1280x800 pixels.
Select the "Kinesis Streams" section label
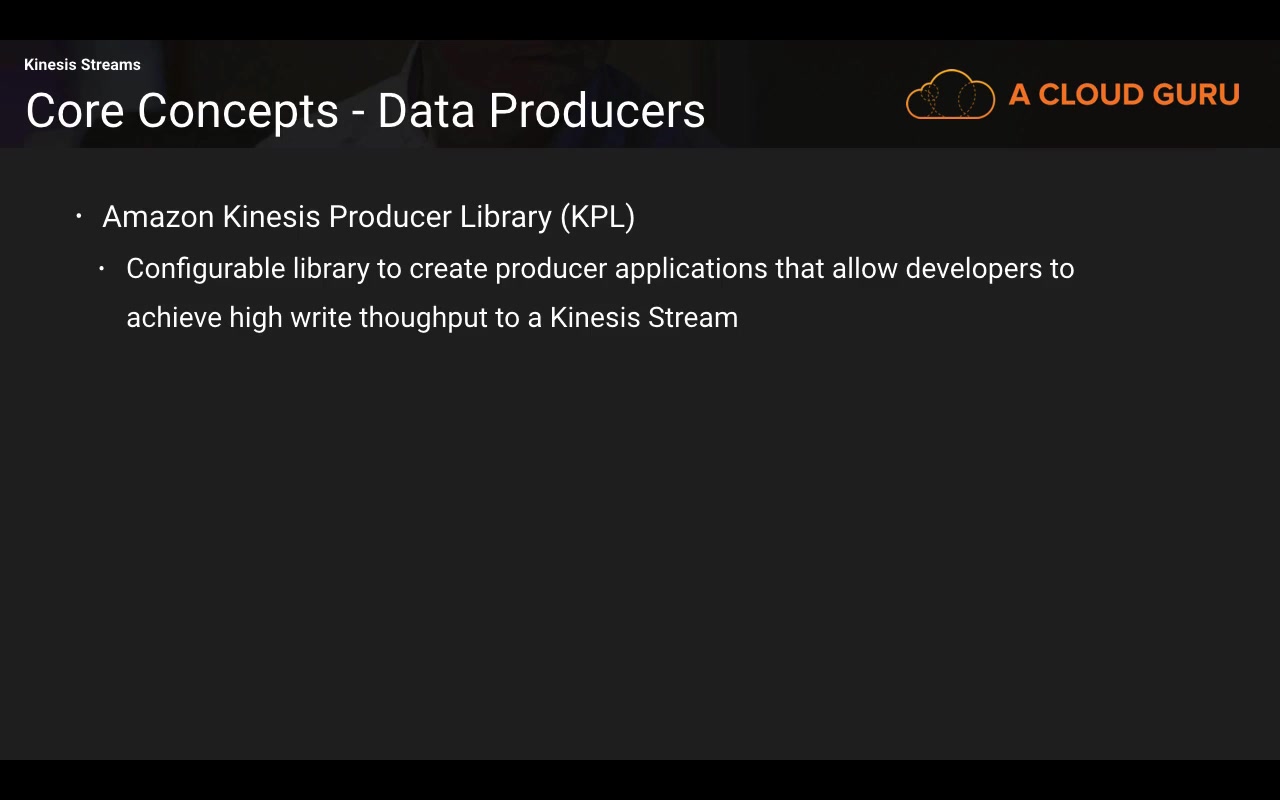[x=82, y=65]
